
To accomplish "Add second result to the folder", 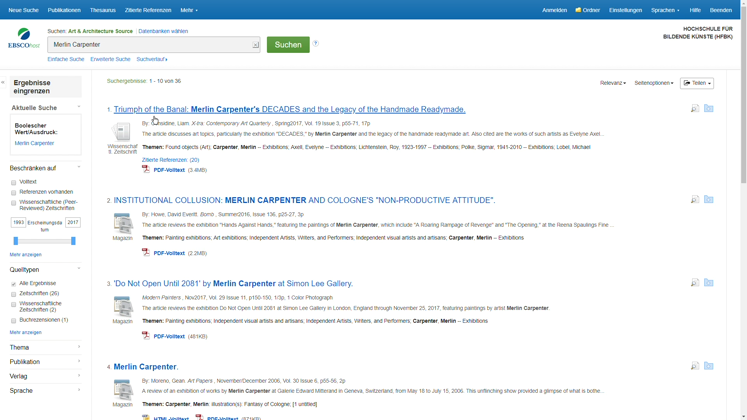I will pos(708,199).
